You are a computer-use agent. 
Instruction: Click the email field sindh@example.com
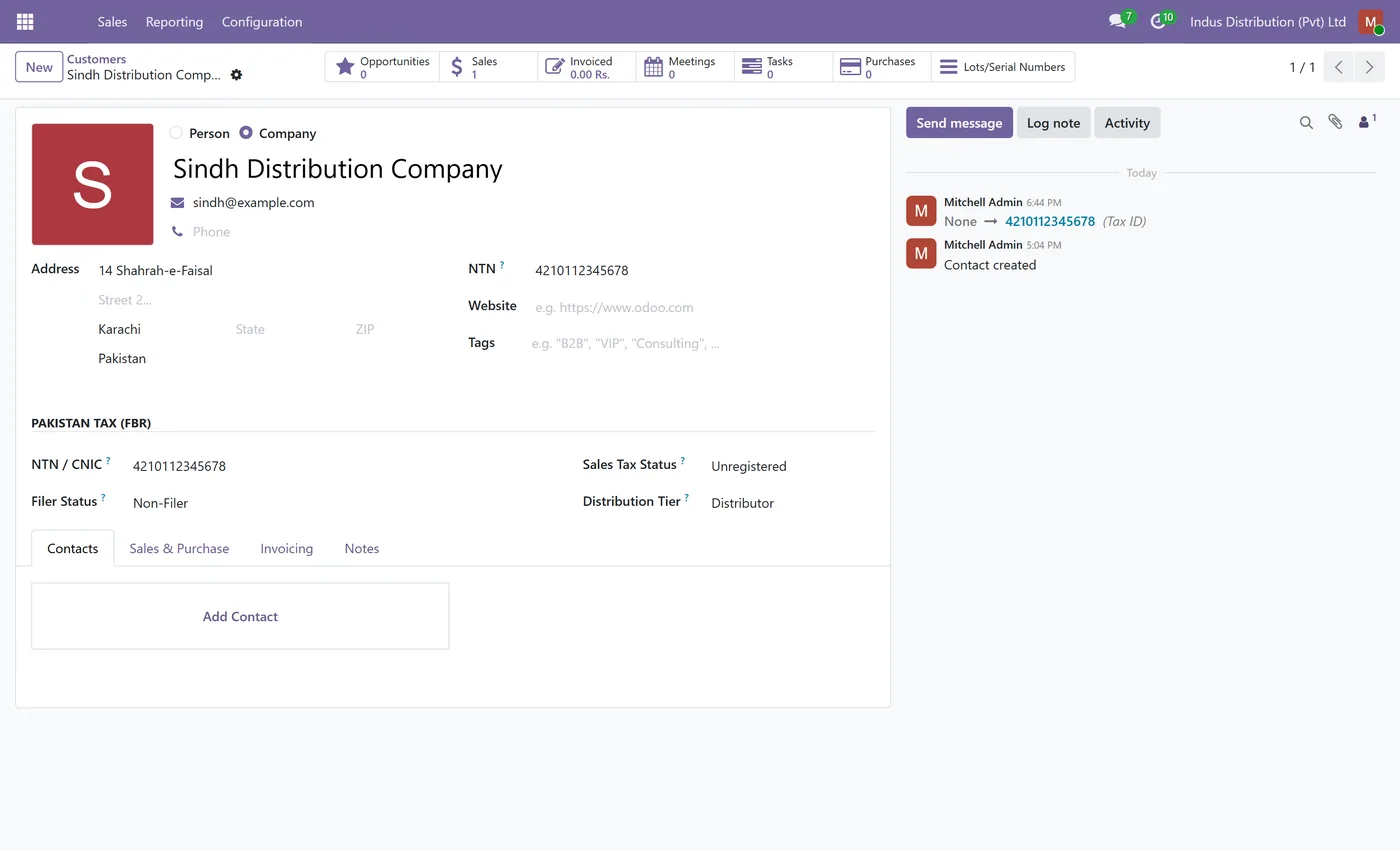point(253,202)
